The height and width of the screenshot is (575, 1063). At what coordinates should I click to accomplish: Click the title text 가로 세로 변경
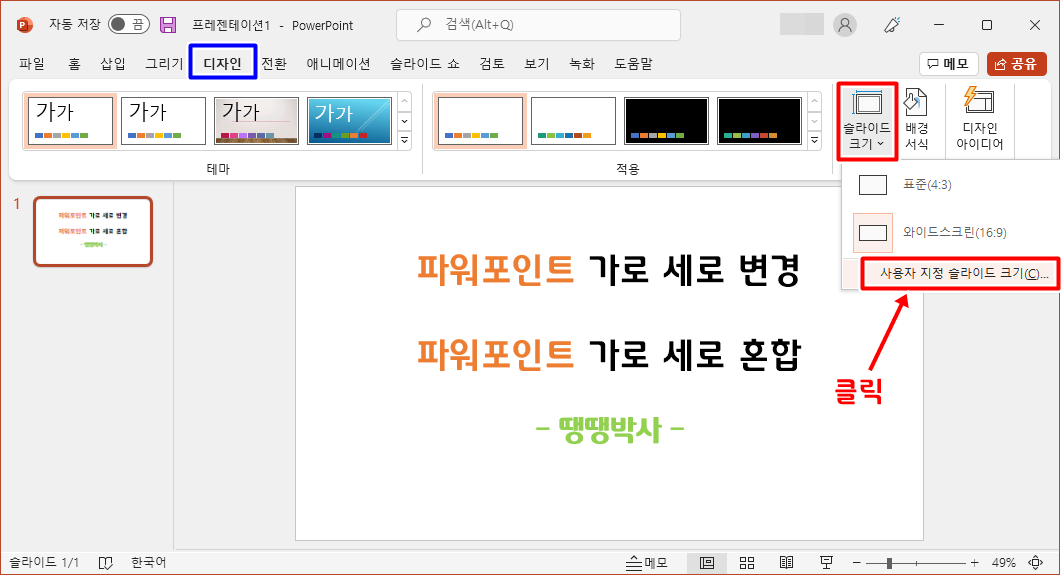pos(694,269)
